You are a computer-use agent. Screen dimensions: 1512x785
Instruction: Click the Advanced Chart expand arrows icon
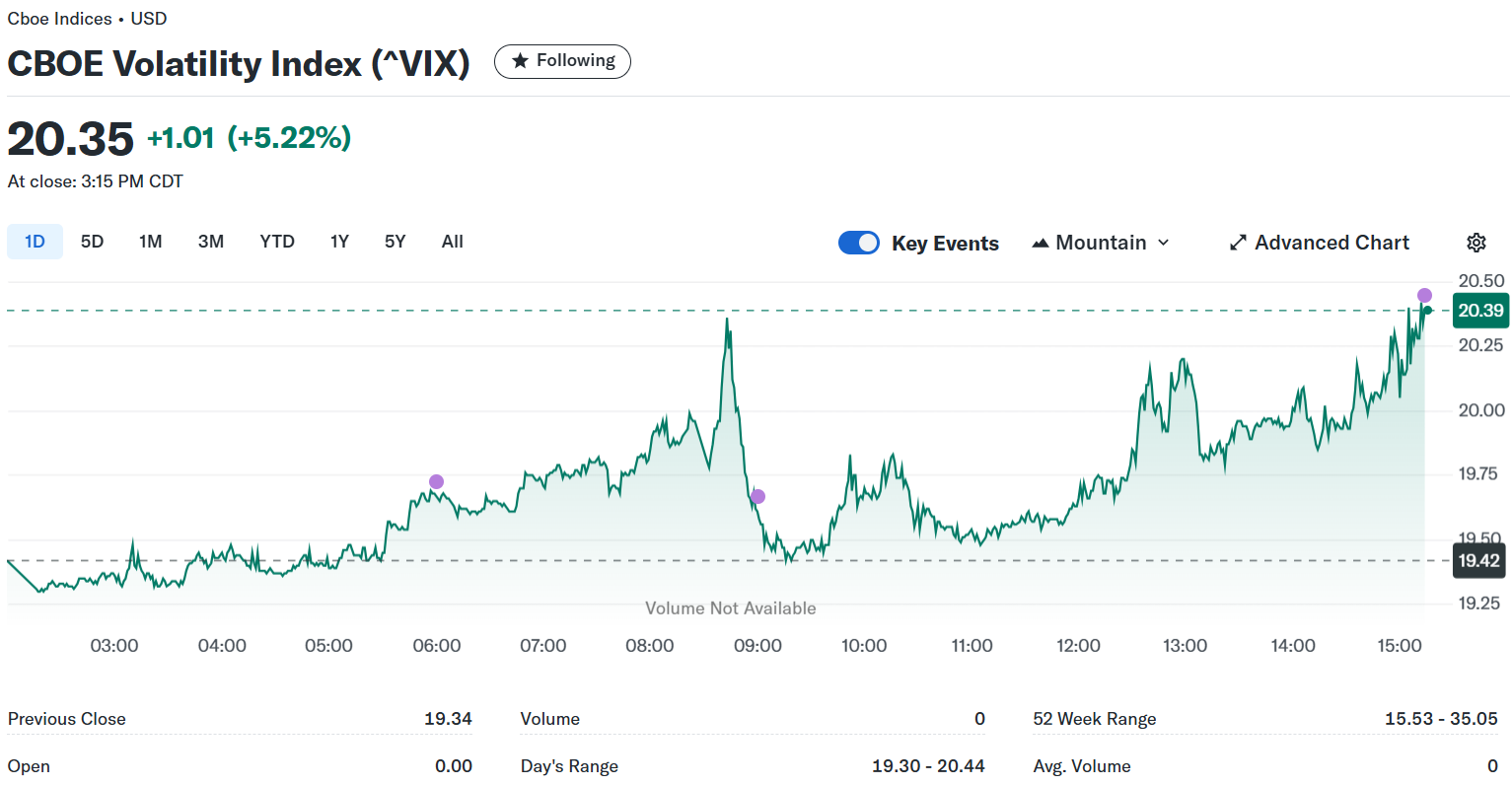point(1238,243)
